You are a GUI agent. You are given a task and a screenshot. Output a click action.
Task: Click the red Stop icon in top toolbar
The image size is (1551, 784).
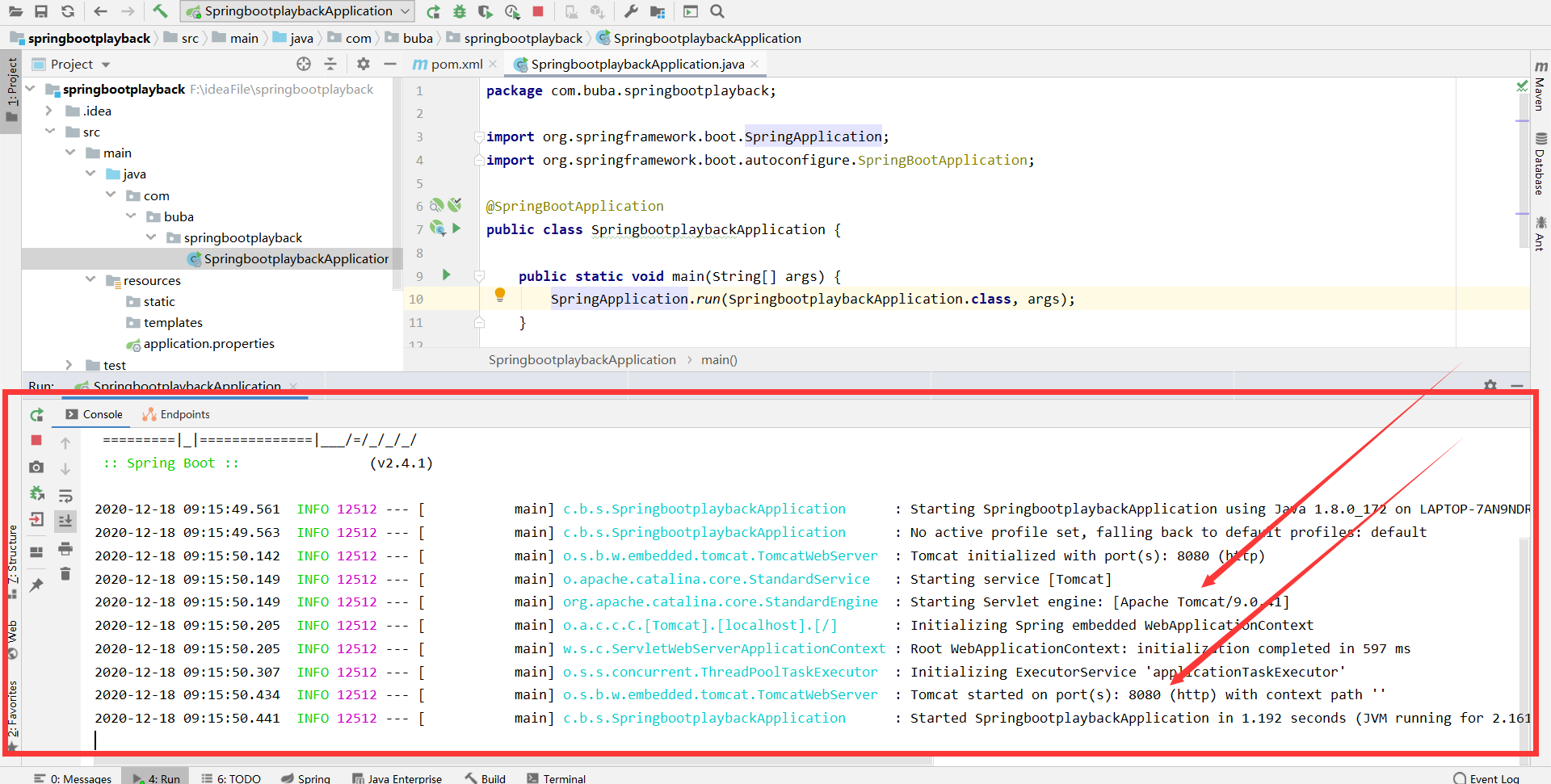[x=538, y=11]
